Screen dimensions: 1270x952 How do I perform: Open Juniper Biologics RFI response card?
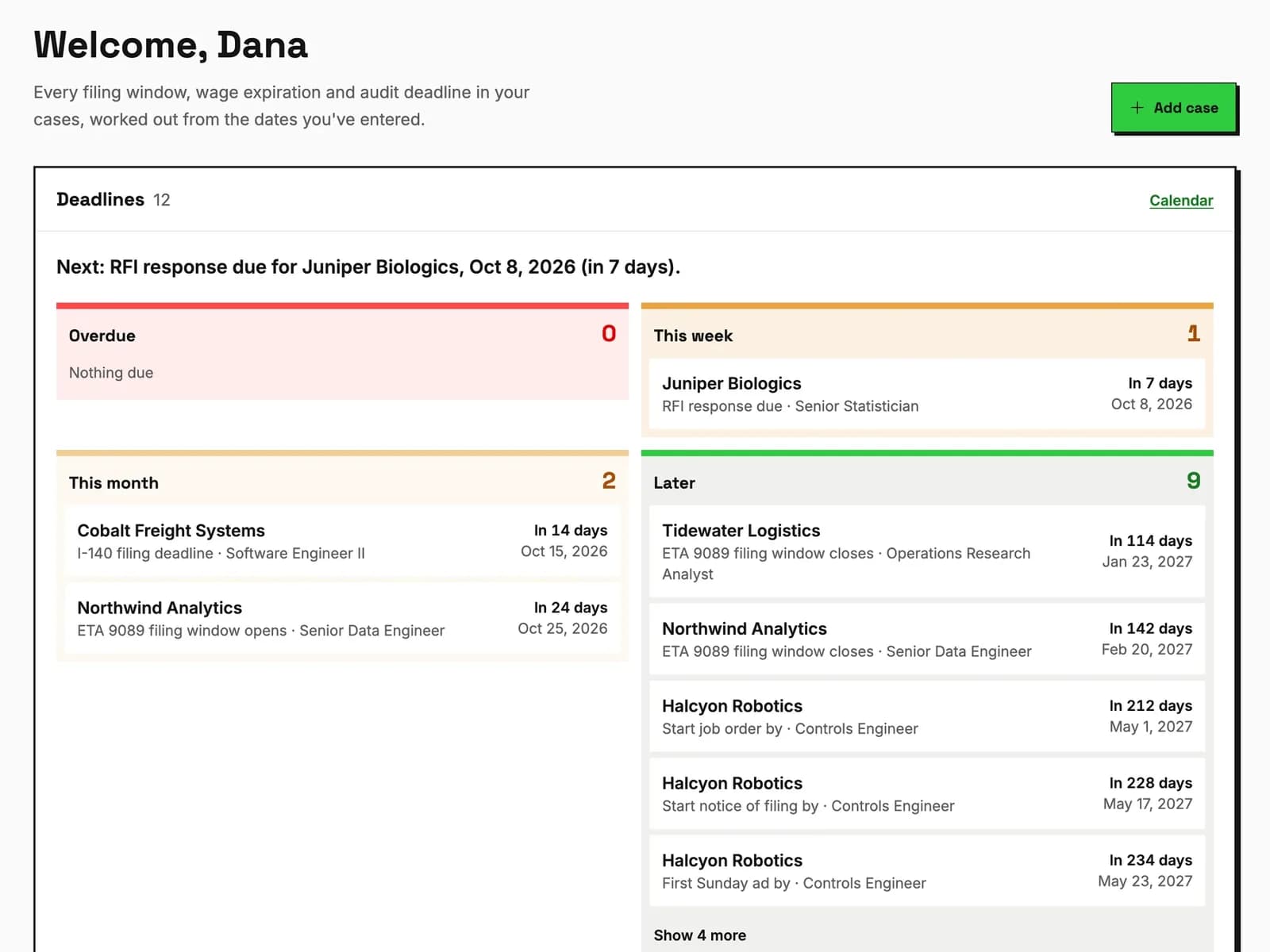(926, 394)
